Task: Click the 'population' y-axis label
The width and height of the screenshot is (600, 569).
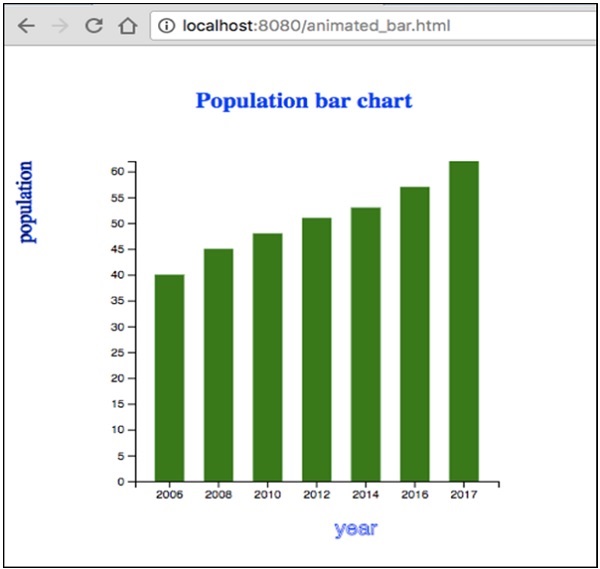Action: (x=27, y=202)
